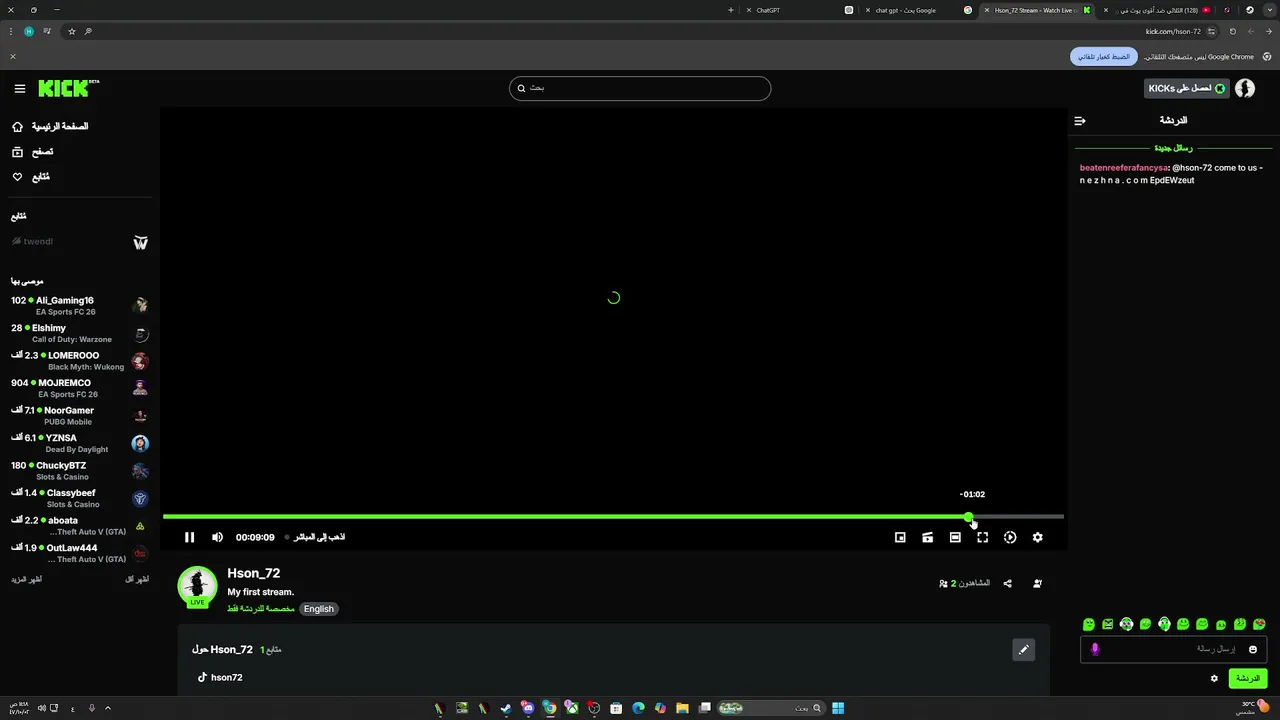1280x720 pixels.
Task: Open hson72 TikTok link
Action: point(220,678)
